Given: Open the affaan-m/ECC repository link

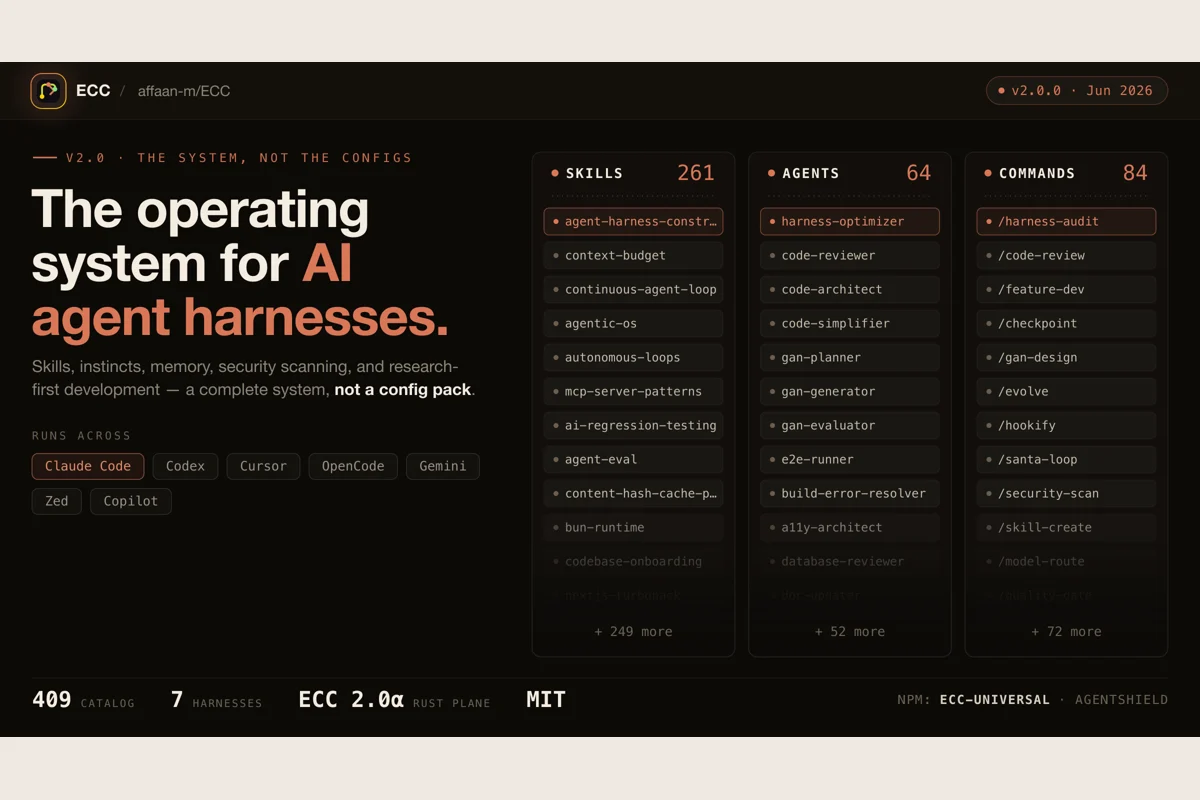Looking at the screenshot, I should click(x=184, y=91).
